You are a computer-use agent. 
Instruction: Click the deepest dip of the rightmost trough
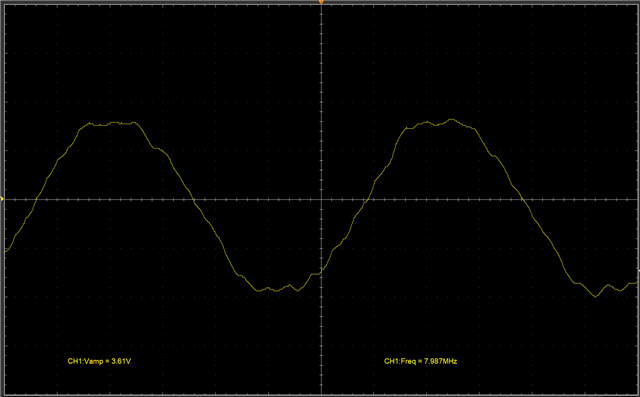tap(596, 297)
